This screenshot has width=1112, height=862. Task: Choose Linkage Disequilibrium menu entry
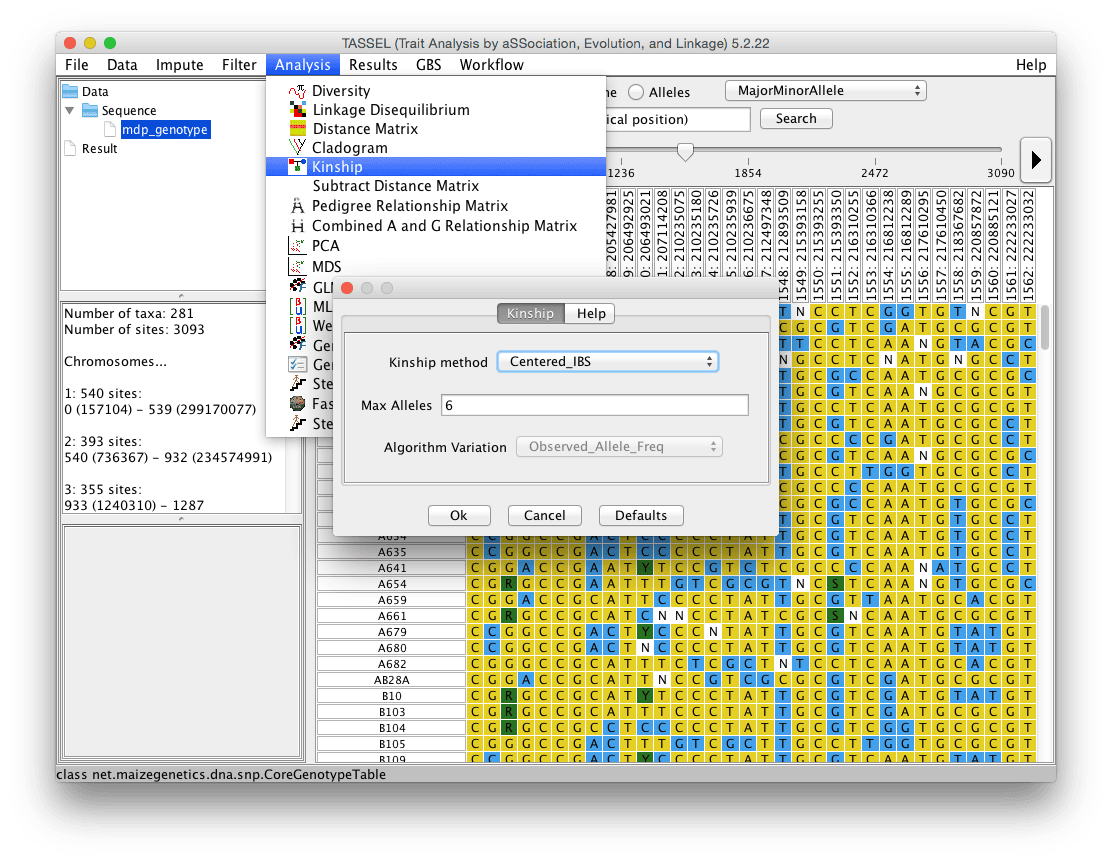coord(436,109)
